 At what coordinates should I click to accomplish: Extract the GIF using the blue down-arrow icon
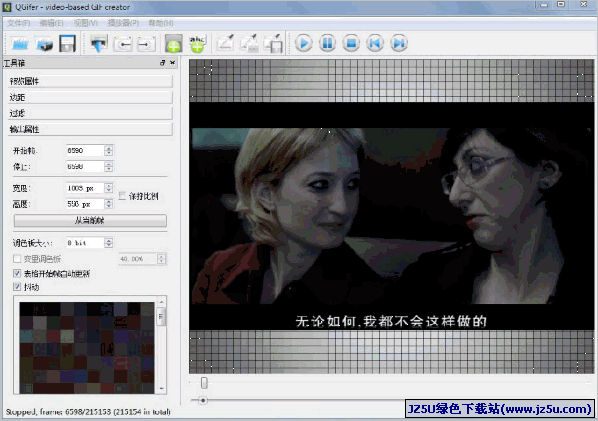coord(98,44)
